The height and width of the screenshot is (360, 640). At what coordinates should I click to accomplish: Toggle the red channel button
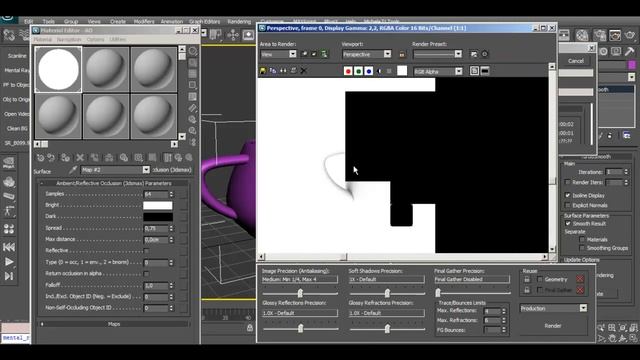(x=348, y=71)
